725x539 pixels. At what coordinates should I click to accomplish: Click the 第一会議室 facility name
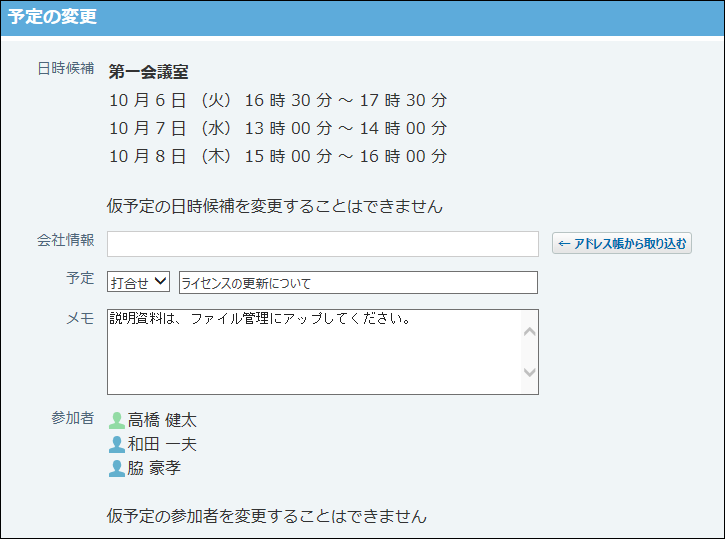click(x=148, y=72)
